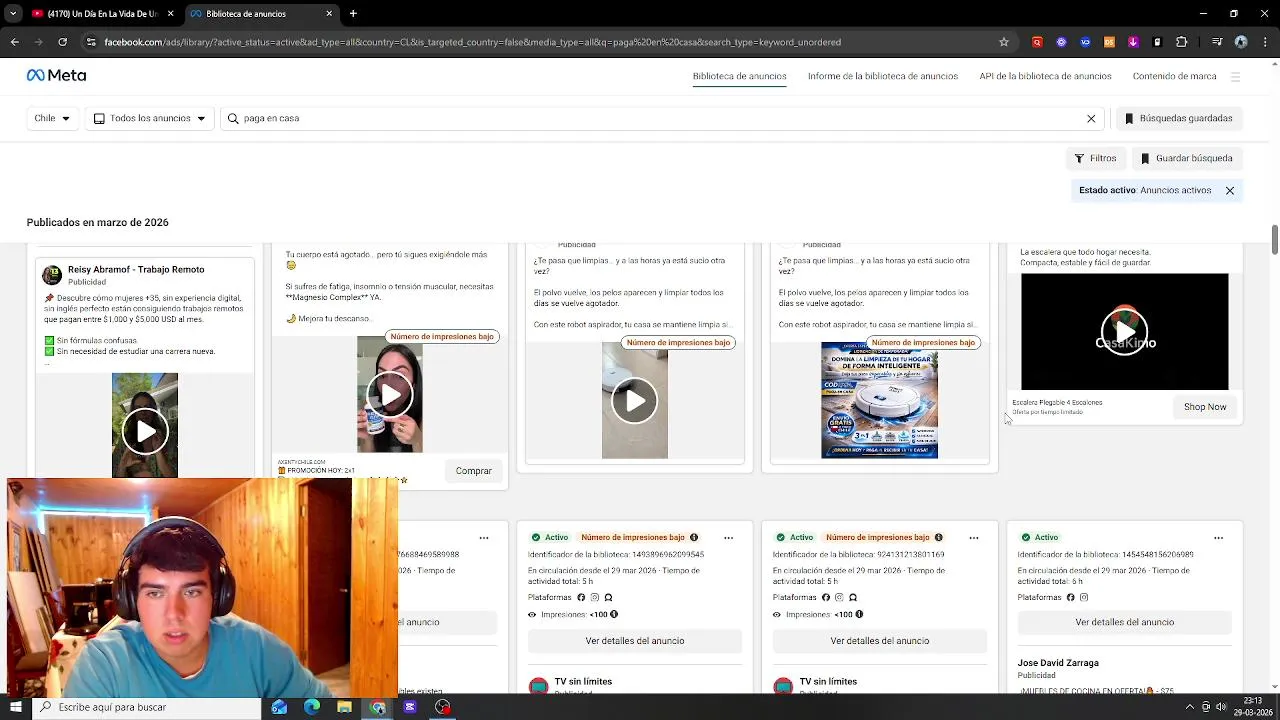Go back in browser history
1280x720 pixels.
(x=14, y=42)
